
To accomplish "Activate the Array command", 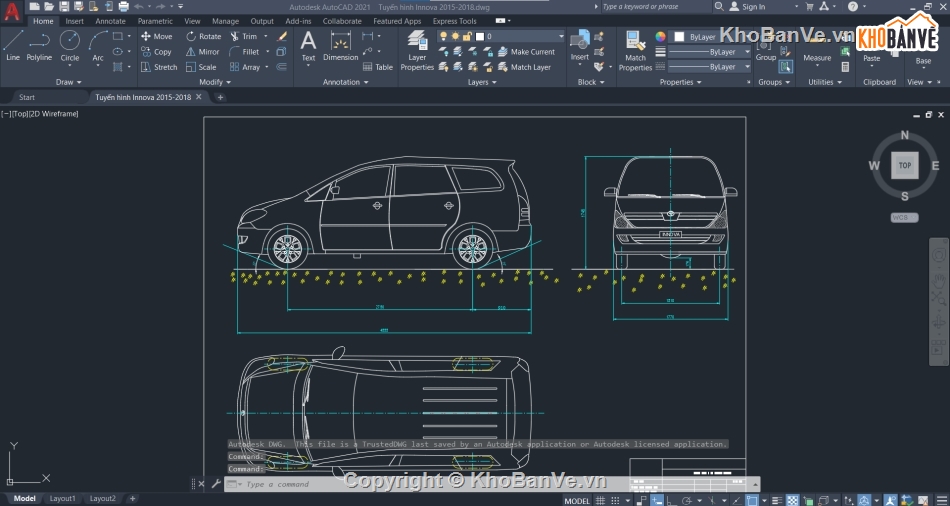I will (245, 67).
